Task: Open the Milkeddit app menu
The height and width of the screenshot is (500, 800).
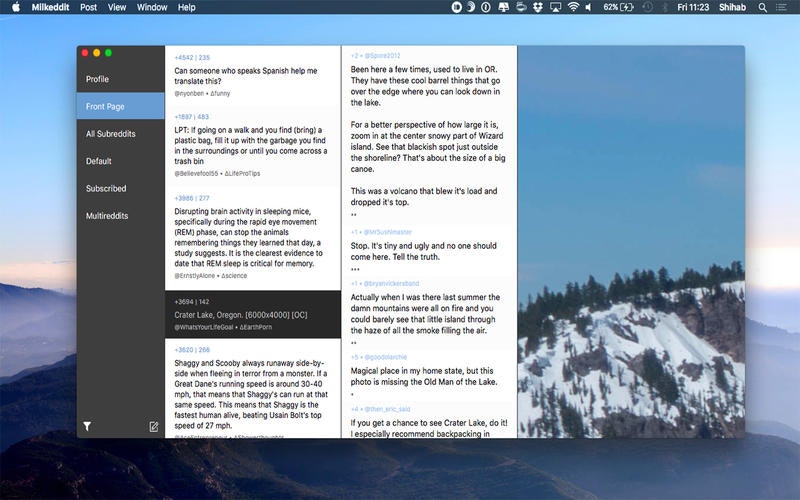Action: tap(50, 7)
